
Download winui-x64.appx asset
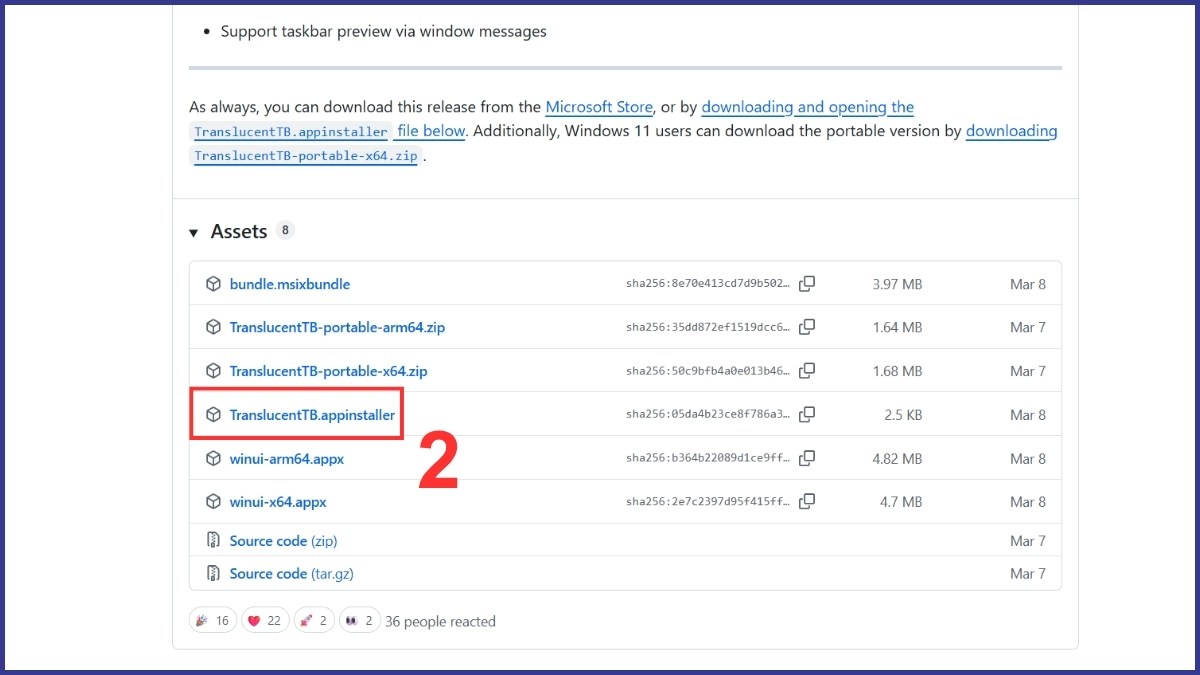pos(278,502)
